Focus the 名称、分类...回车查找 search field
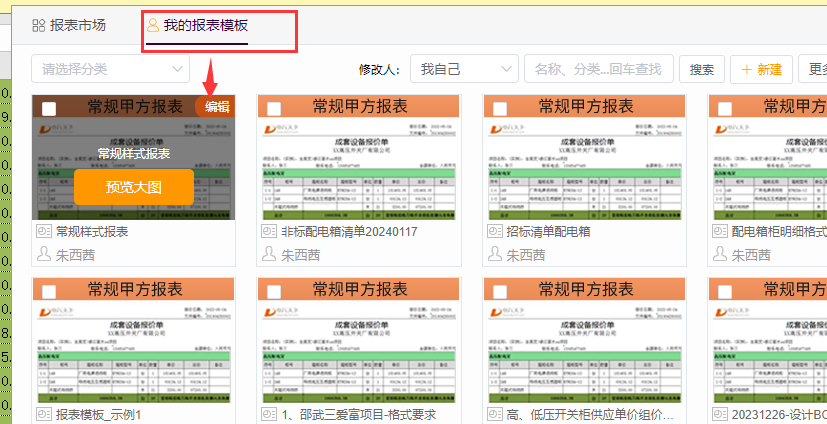 point(599,69)
